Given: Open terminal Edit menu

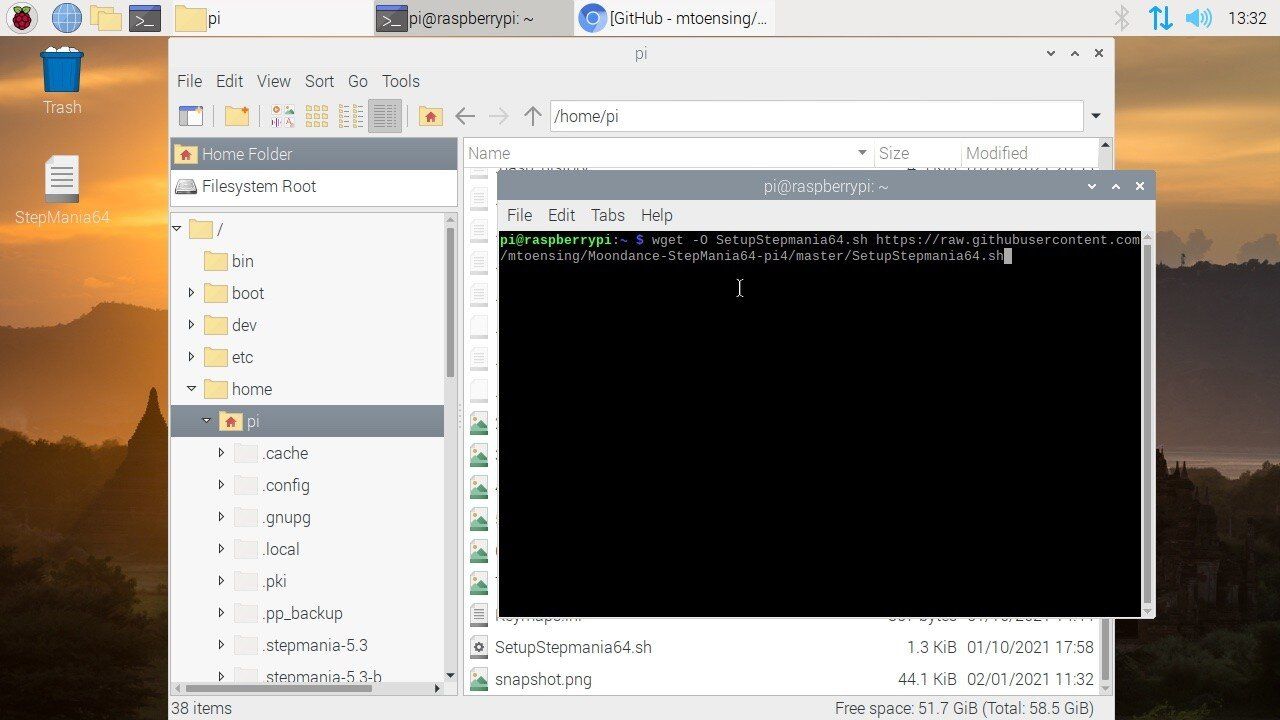Looking at the screenshot, I should [x=561, y=215].
